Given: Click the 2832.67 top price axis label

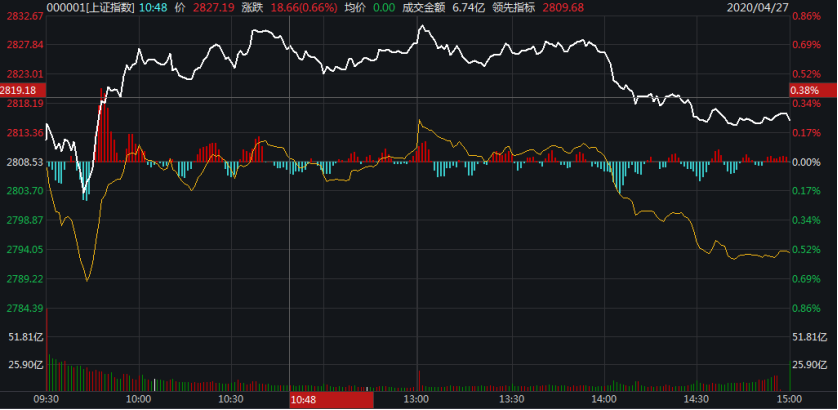Looking at the screenshot, I should 22,17.
